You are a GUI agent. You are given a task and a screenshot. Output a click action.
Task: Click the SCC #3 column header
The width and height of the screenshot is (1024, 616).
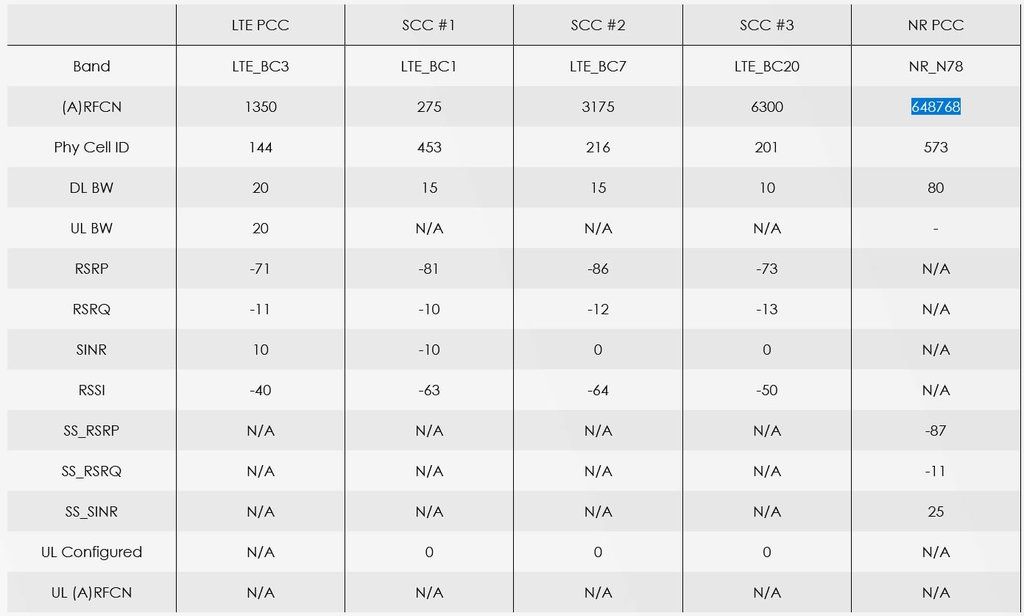pyautogui.click(x=767, y=26)
